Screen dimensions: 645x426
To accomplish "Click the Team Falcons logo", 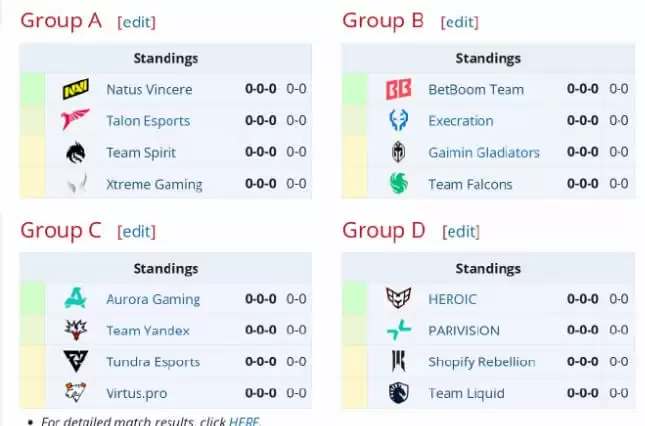I will click(x=397, y=184).
